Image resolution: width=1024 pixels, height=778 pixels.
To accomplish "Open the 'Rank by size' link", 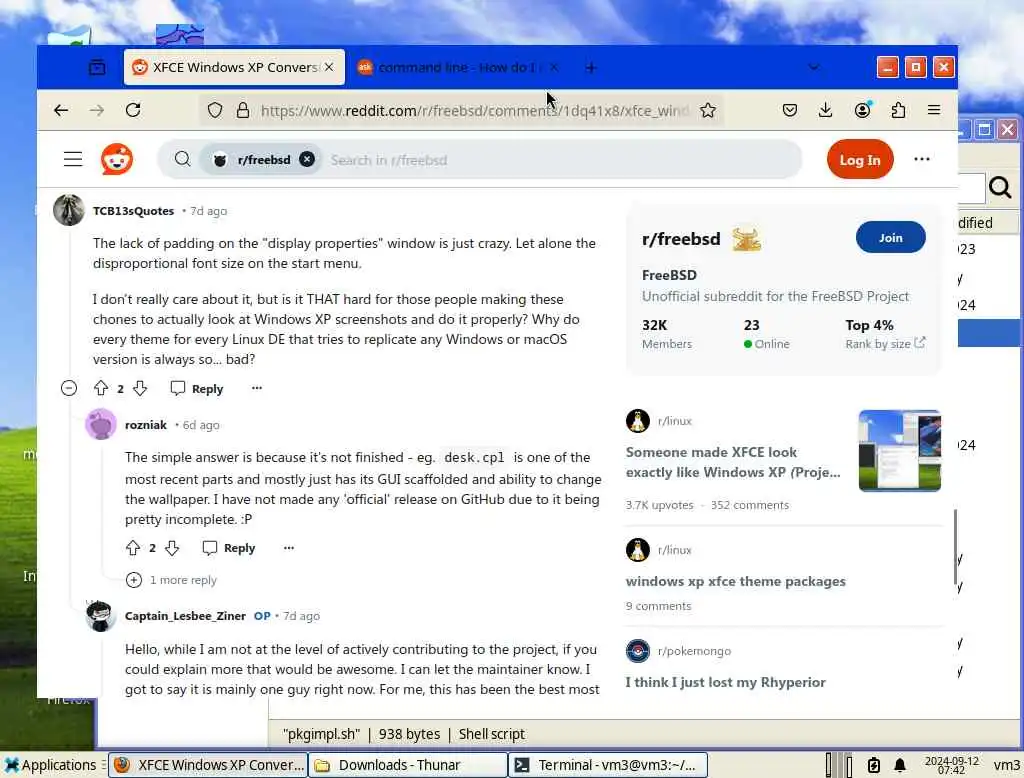I will (885, 344).
